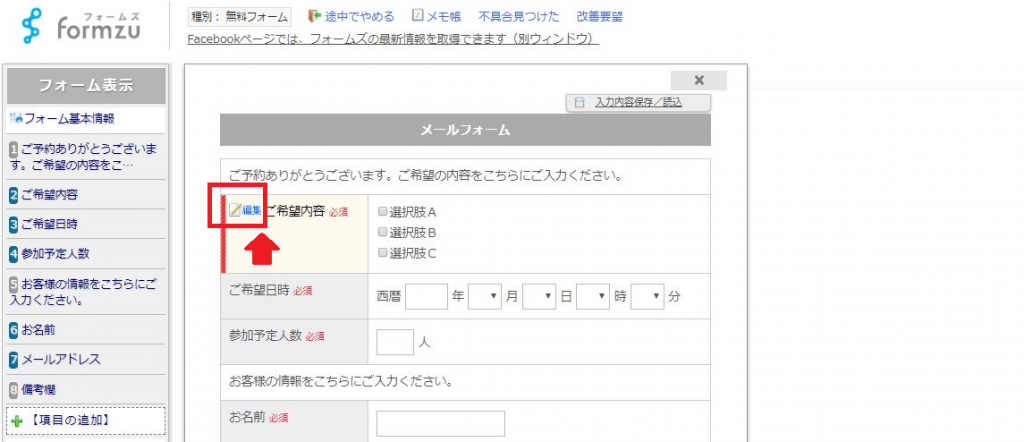Toggle the 選択肢C checkbox
This screenshot has height=442, width=1024.
click(383, 253)
